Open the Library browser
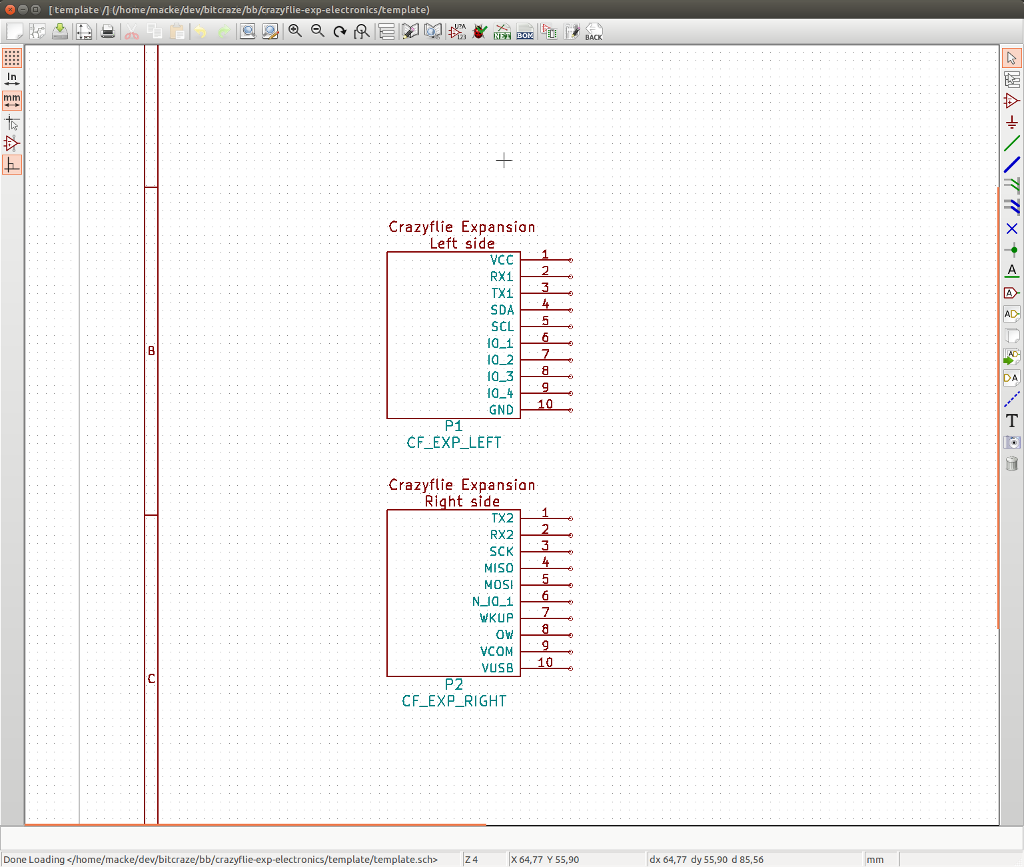The width and height of the screenshot is (1024, 867). point(433,31)
